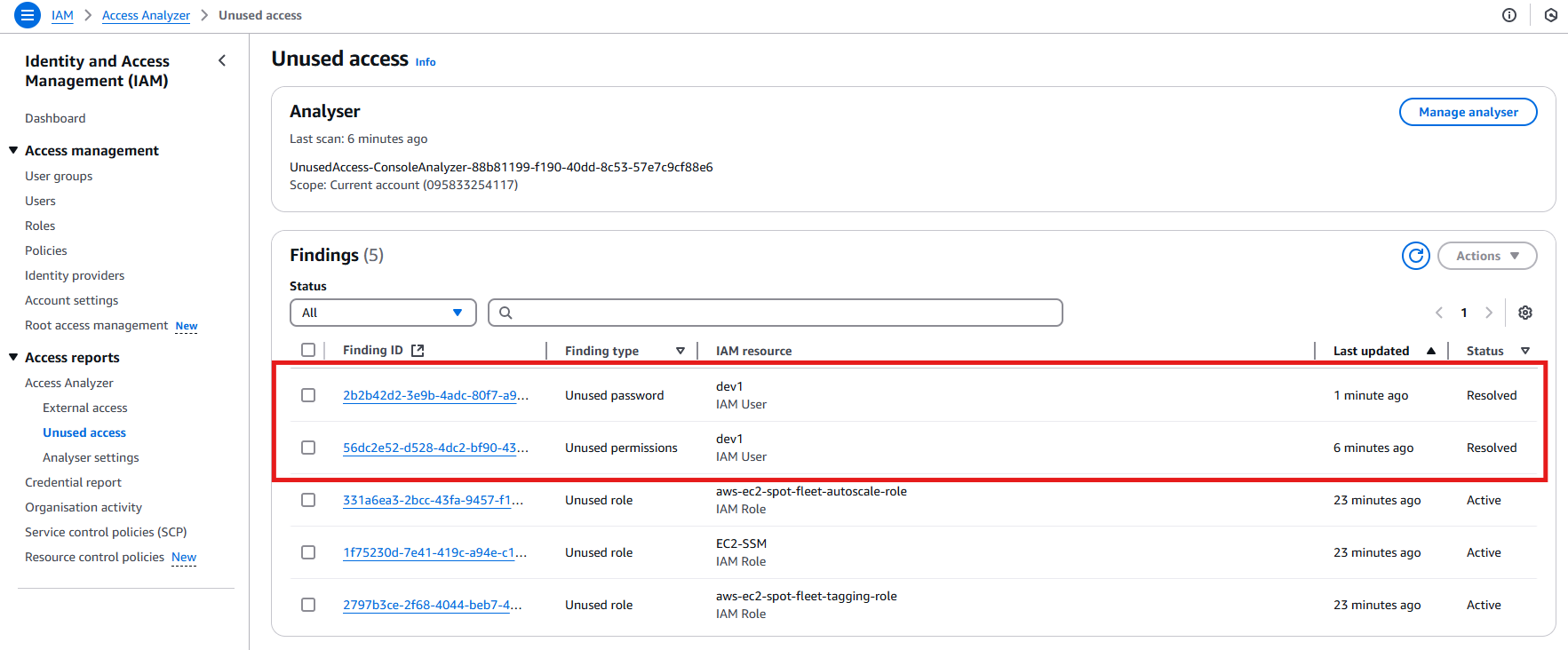Image resolution: width=1568 pixels, height=650 pixels.
Task: Click the Scope: Current account text
Action: [x=403, y=185]
